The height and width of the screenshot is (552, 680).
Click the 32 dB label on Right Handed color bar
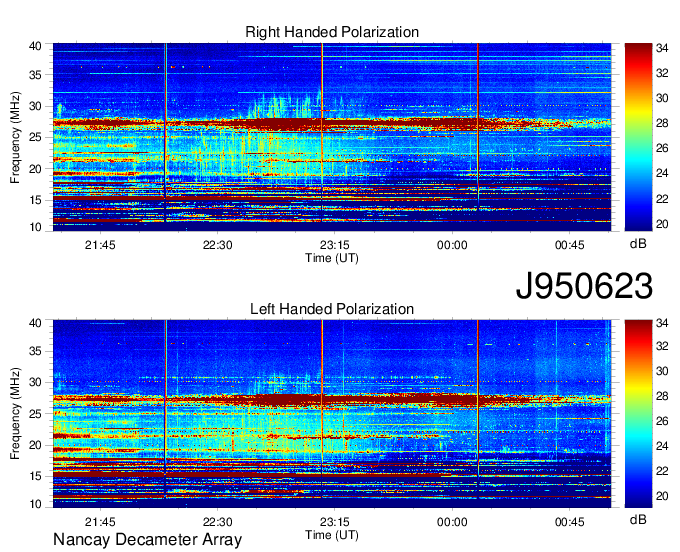662,73
